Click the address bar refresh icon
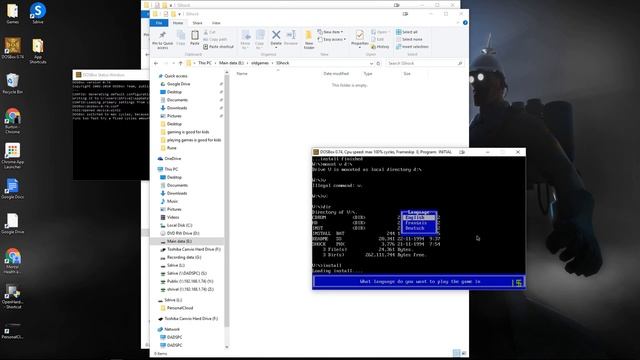Screen dimensions: 640x360 [378, 63]
